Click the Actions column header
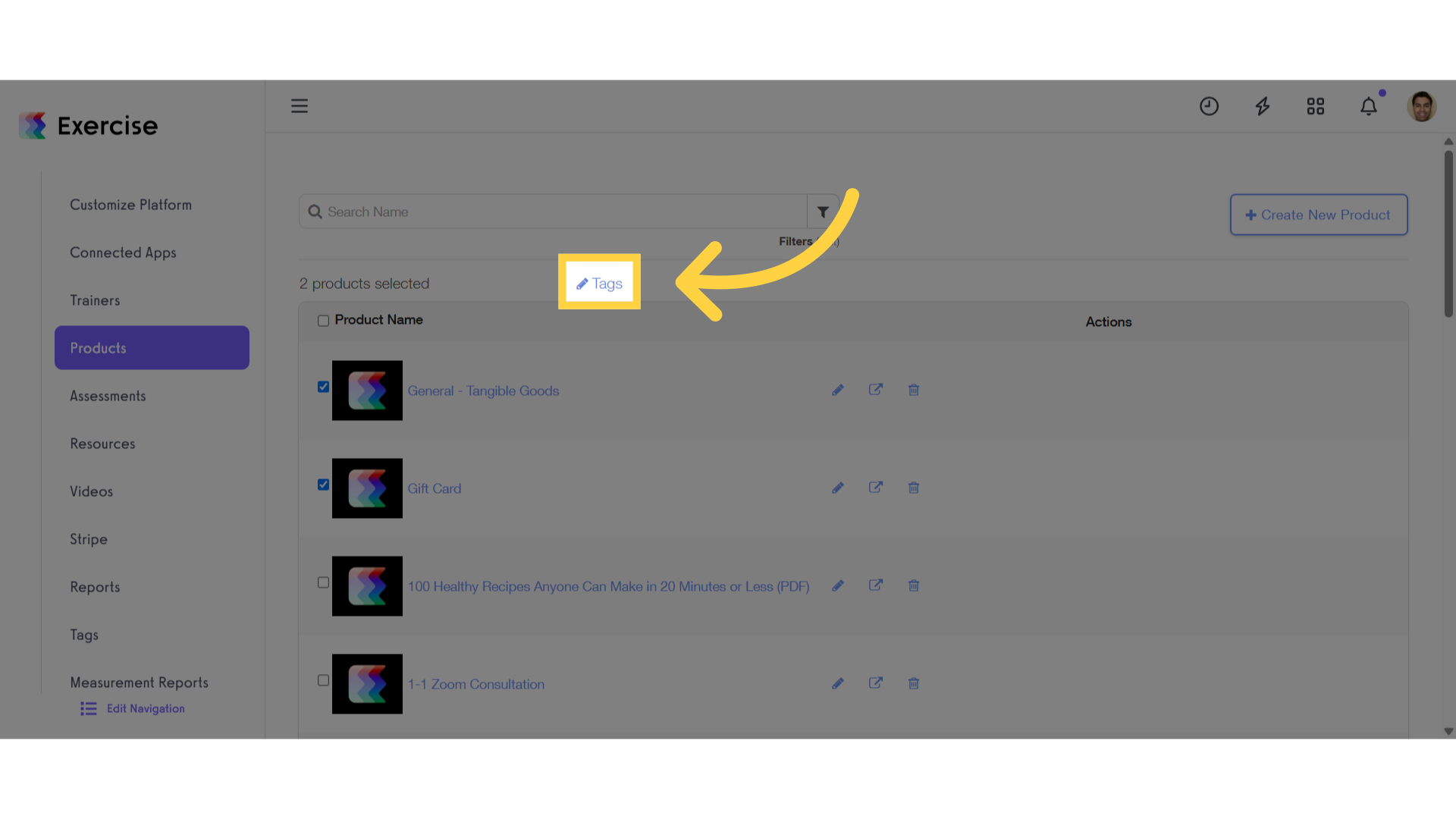The width and height of the screenshot is (1456, 819). [1108, 322]
